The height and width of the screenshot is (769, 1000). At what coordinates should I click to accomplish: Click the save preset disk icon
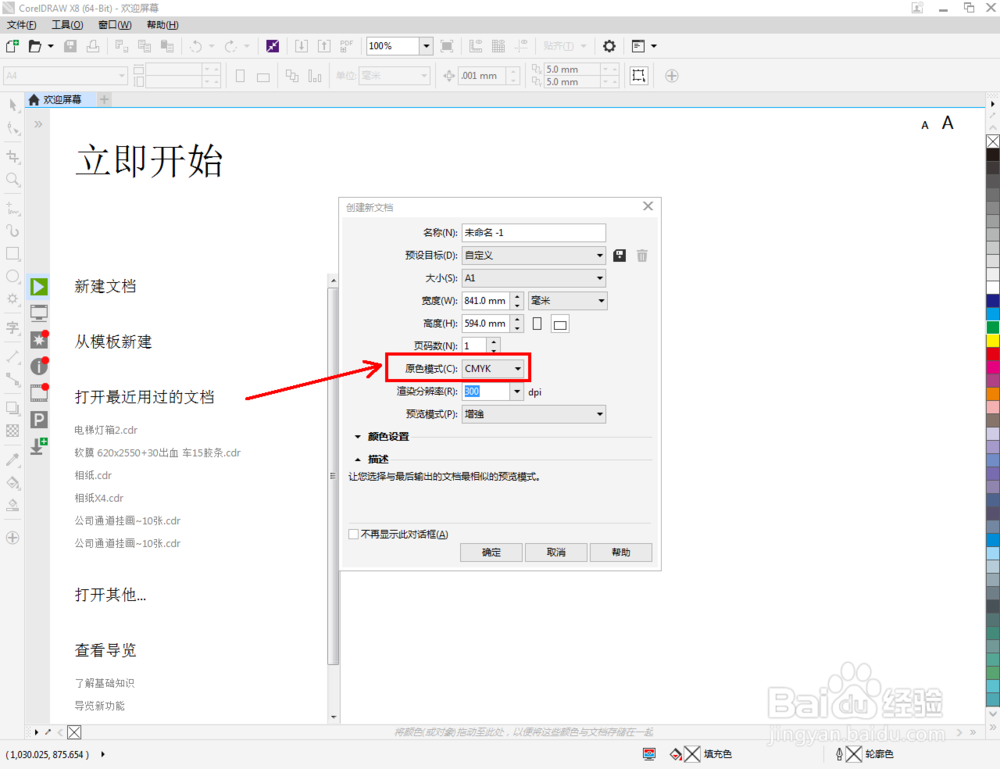point(619,256)
